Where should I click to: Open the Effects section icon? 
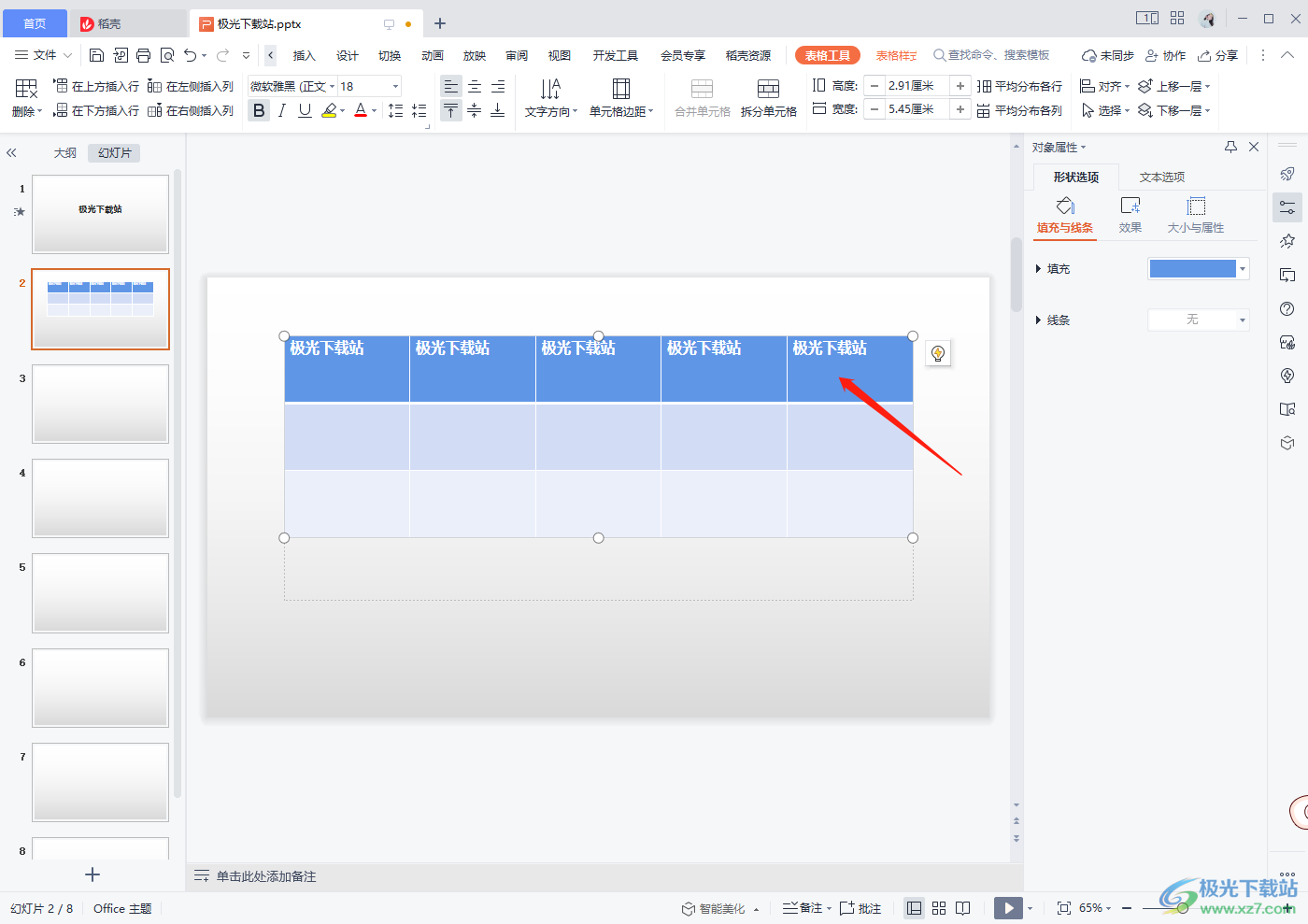tap(1130, 215)
